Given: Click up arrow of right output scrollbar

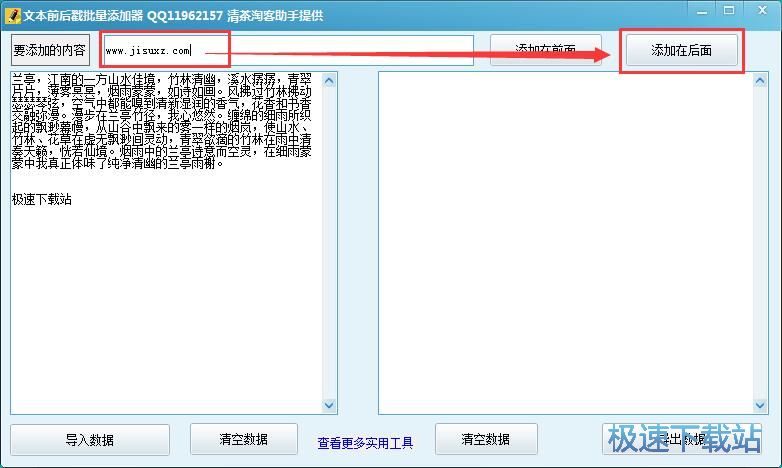Looking at the screenshot, I should coord(760,80).
